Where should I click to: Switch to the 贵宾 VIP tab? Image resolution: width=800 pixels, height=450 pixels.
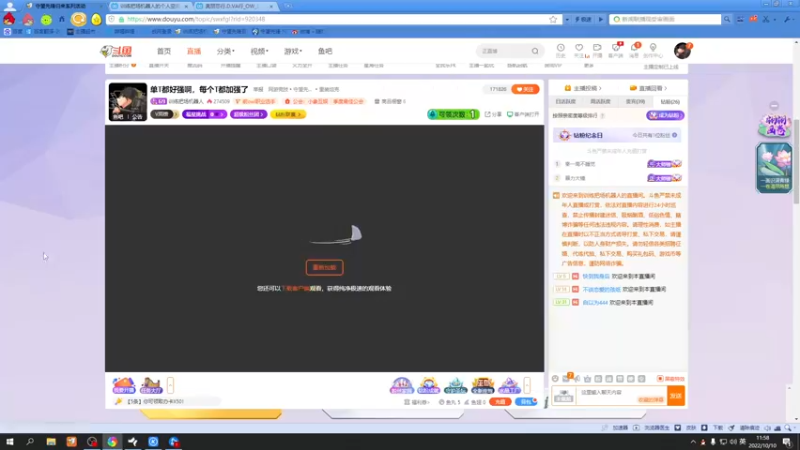635,102
